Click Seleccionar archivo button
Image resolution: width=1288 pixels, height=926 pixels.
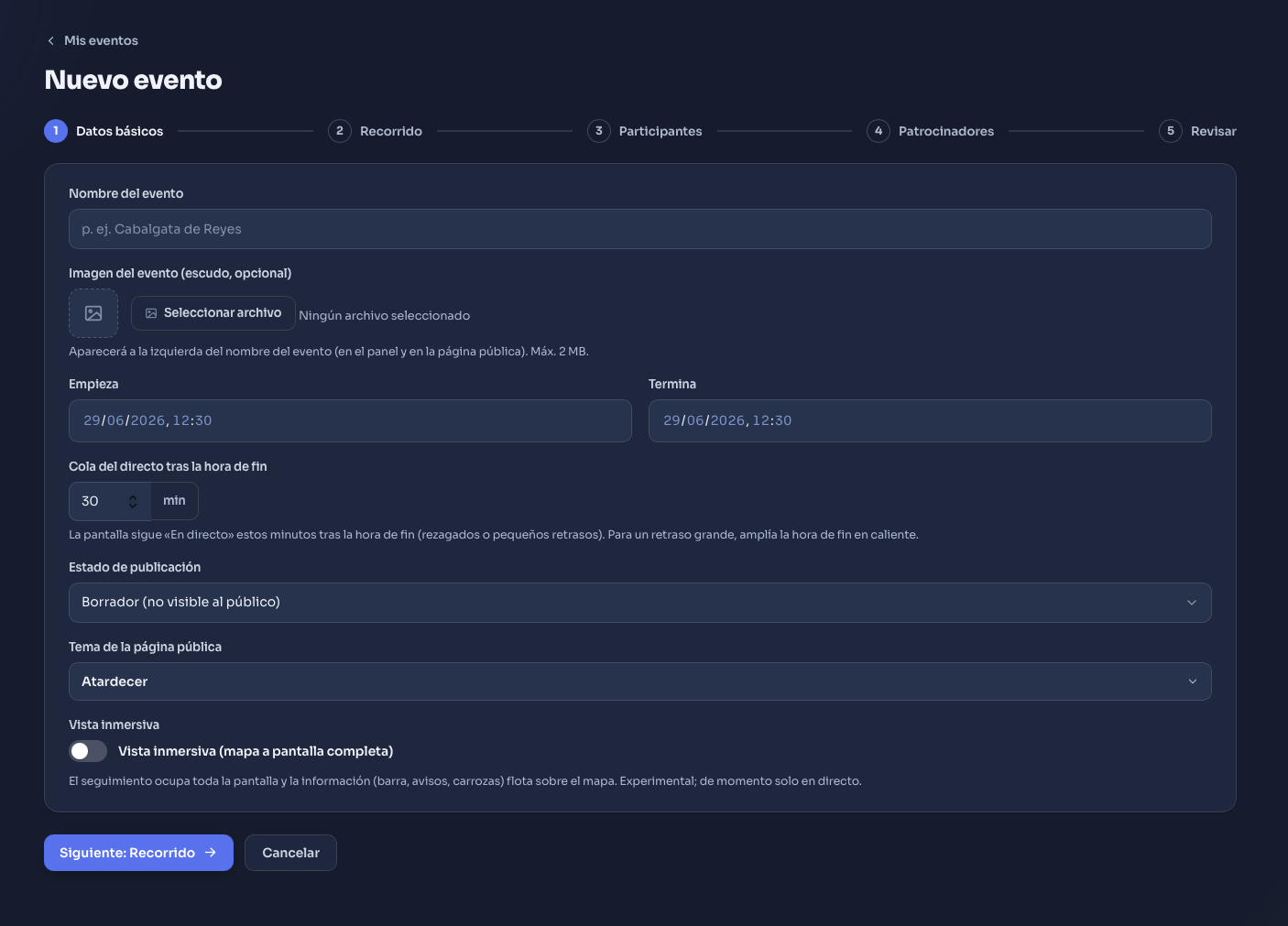point(213,313)
